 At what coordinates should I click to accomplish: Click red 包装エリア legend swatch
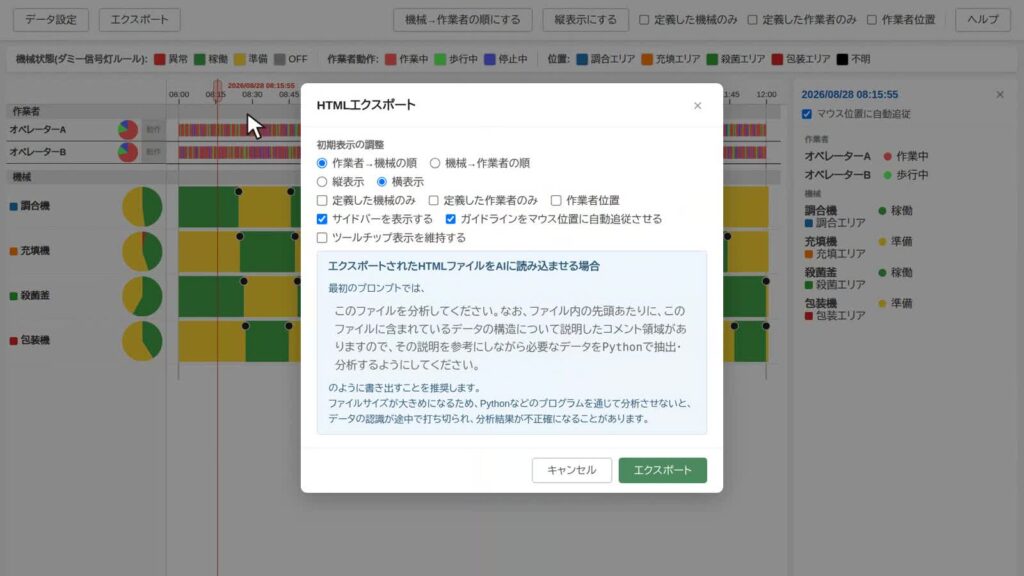pos(777,59)
